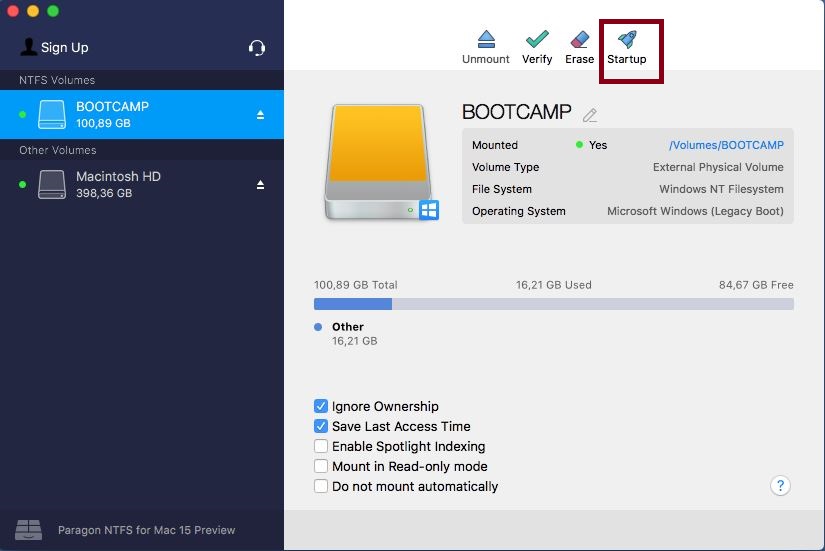Click the Sign Up label
The width and height of the screenshot is (825, 551).
click(x=65, y=47)
